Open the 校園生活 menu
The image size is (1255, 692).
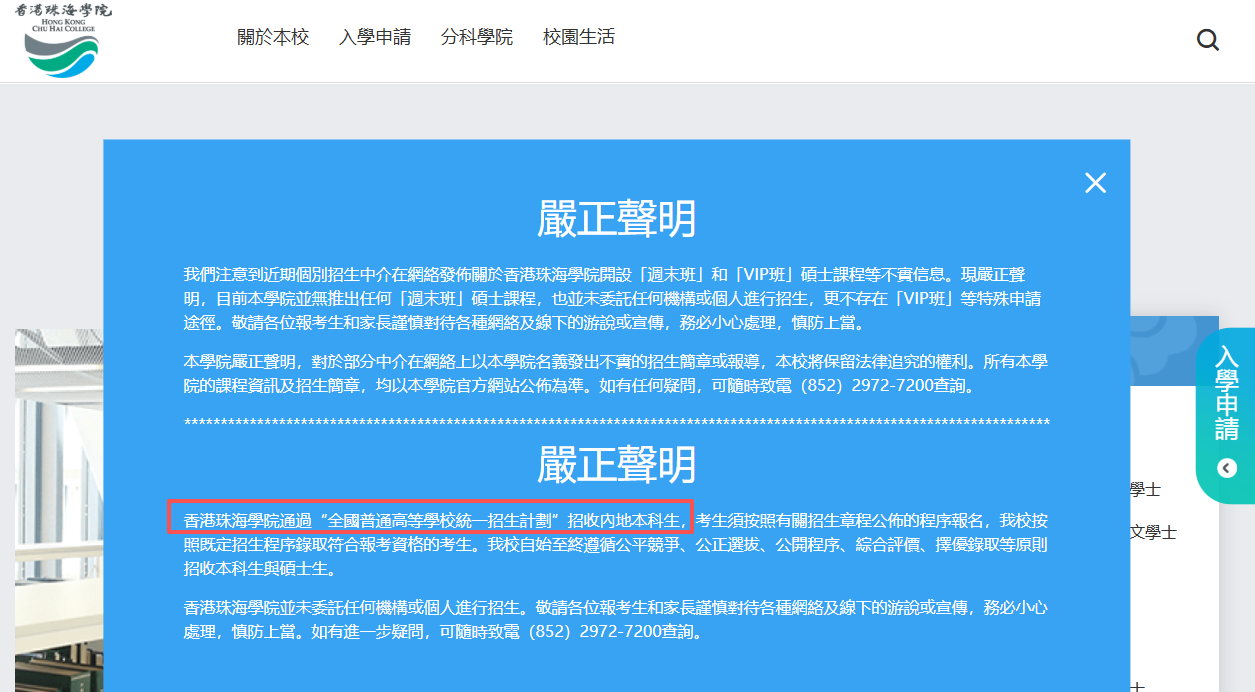coord(579,38)
